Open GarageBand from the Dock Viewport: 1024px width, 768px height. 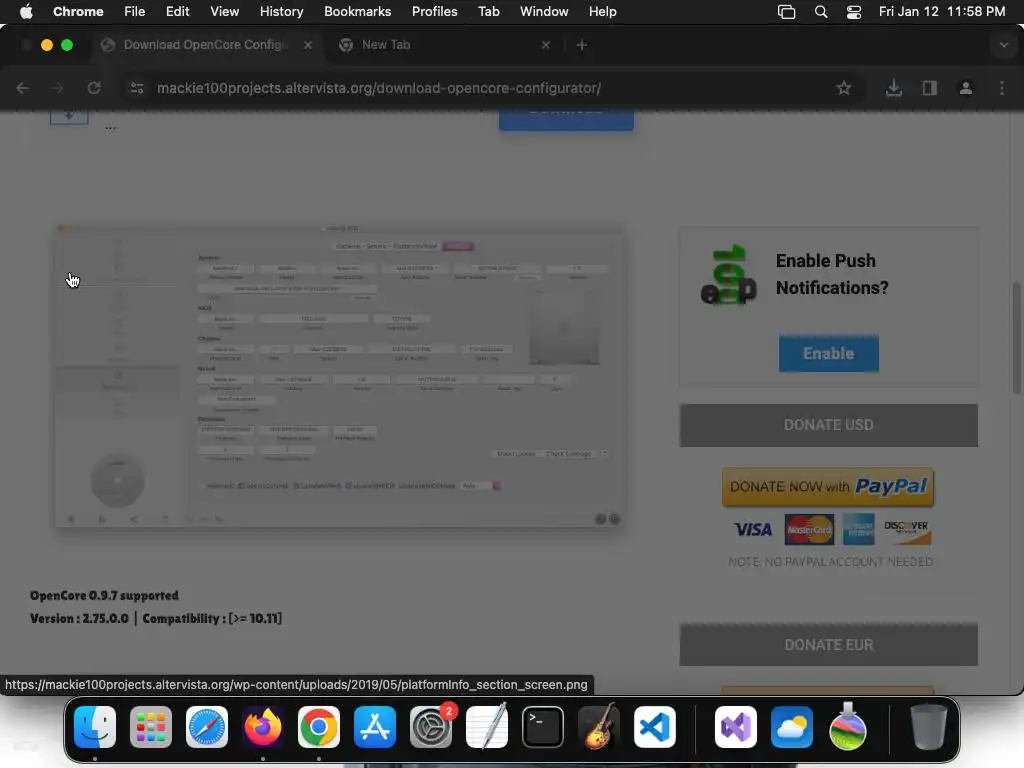click(x=599, y=727)
